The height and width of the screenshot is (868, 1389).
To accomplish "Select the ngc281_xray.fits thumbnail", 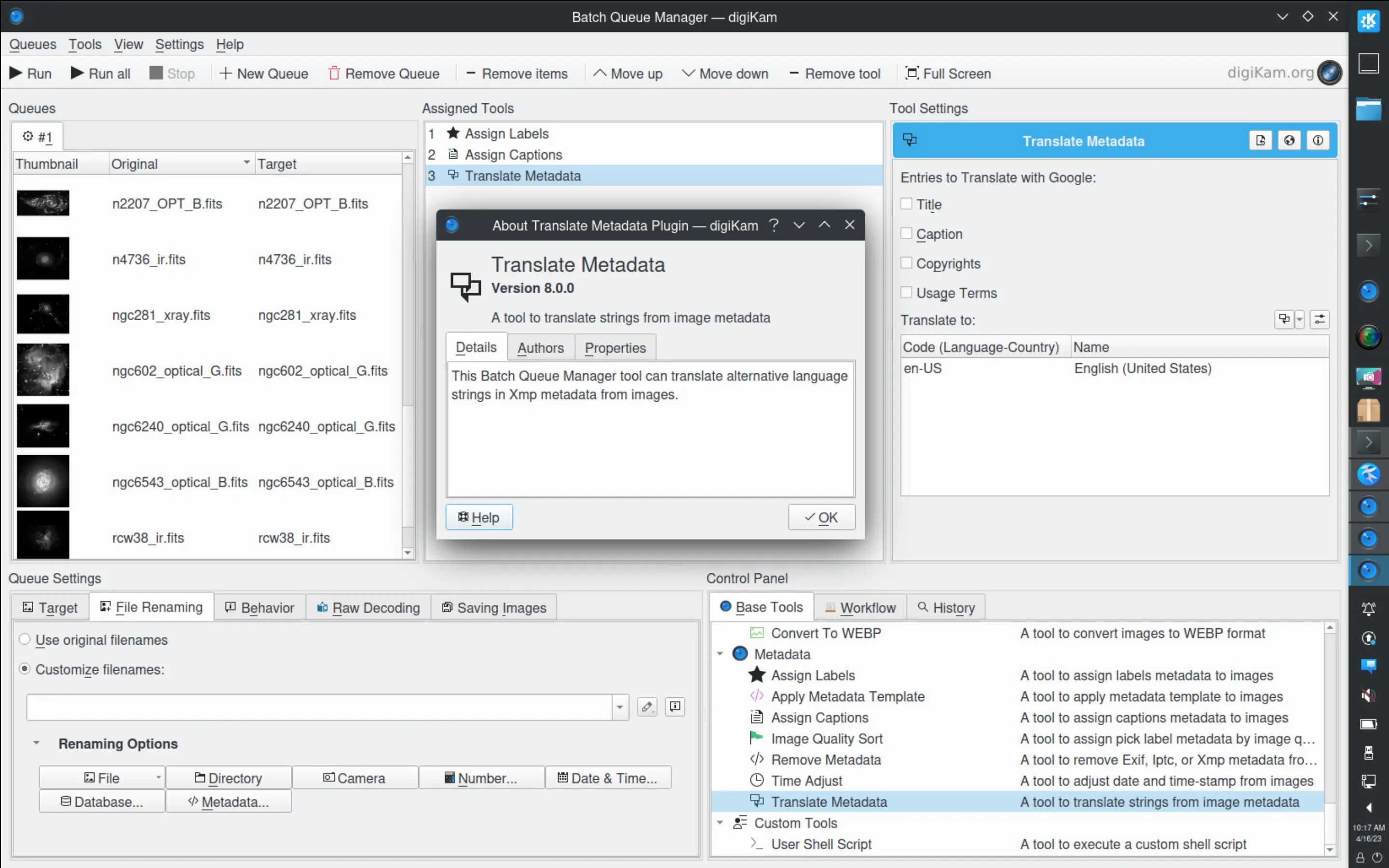I will tap(42, 314).
